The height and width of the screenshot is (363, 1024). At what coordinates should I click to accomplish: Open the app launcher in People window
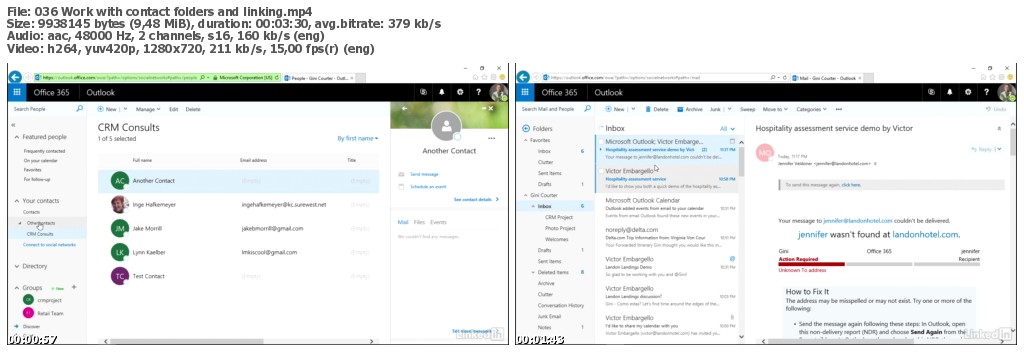click(x=16, y=93)
